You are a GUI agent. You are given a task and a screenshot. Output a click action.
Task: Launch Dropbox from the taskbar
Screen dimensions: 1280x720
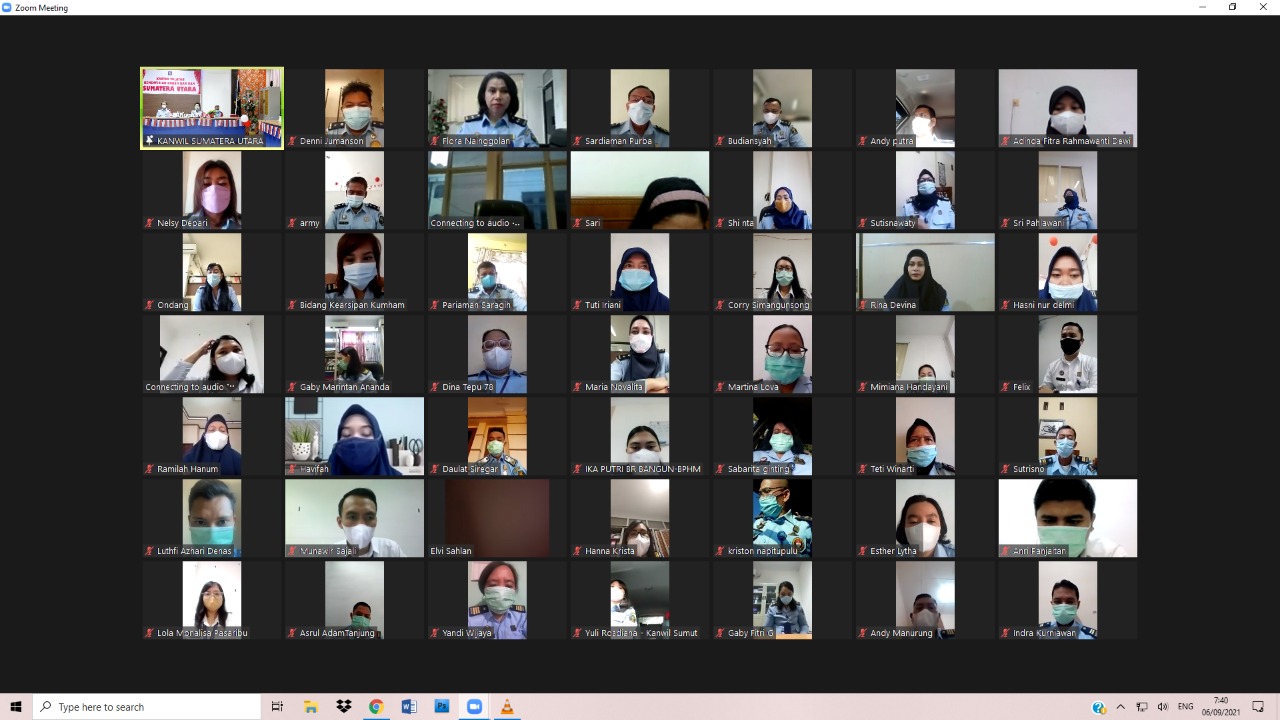pos(344,707)
